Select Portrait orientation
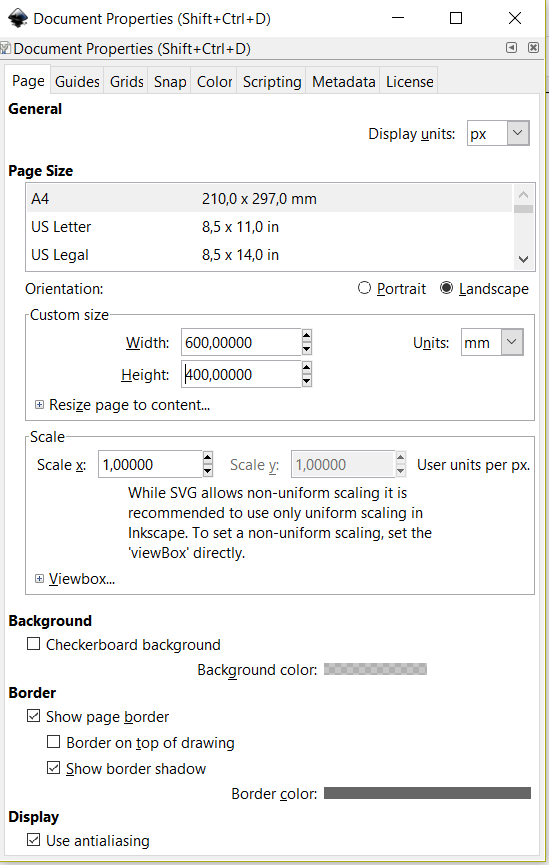 (392, 289)
